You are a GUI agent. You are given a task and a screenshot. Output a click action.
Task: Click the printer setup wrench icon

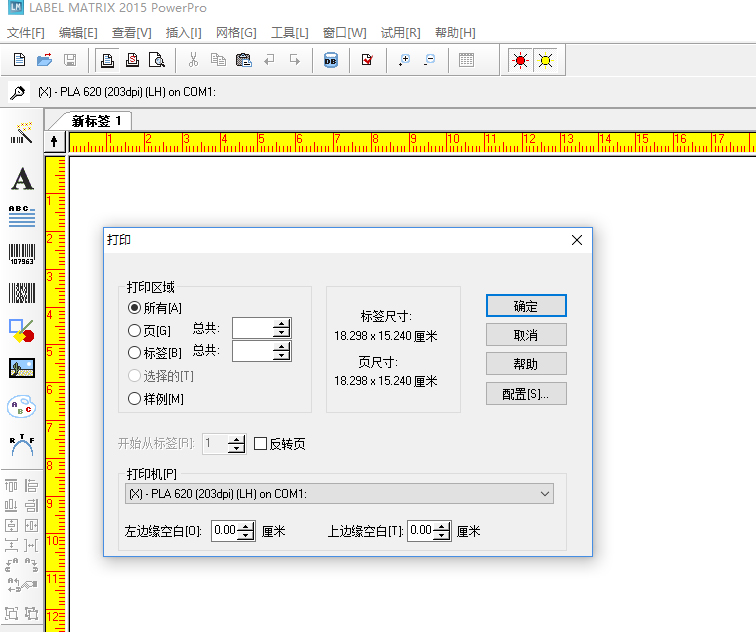(x=18, y=92)
